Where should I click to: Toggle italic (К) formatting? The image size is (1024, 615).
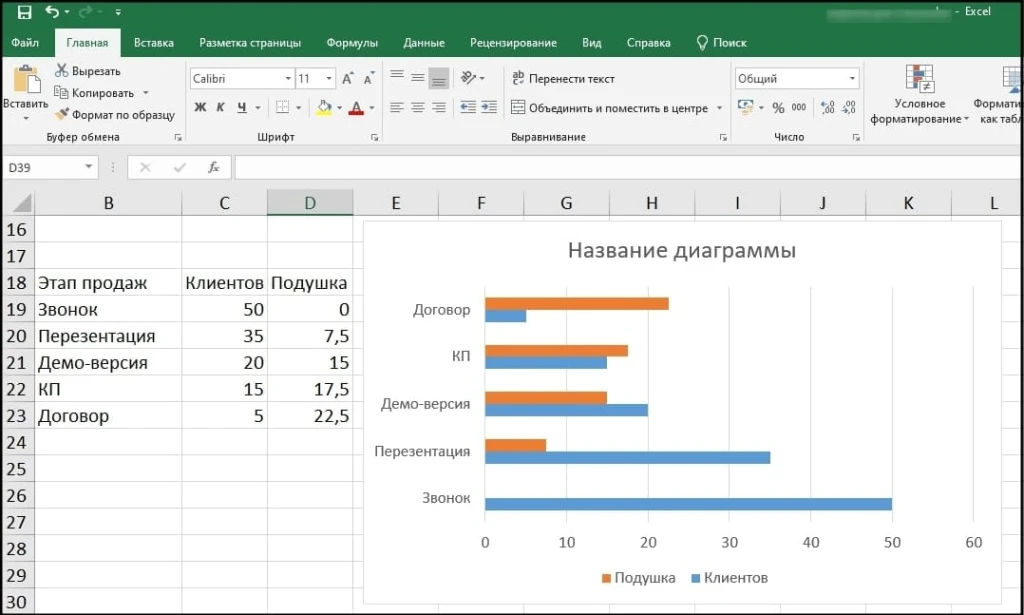[221, 108]
